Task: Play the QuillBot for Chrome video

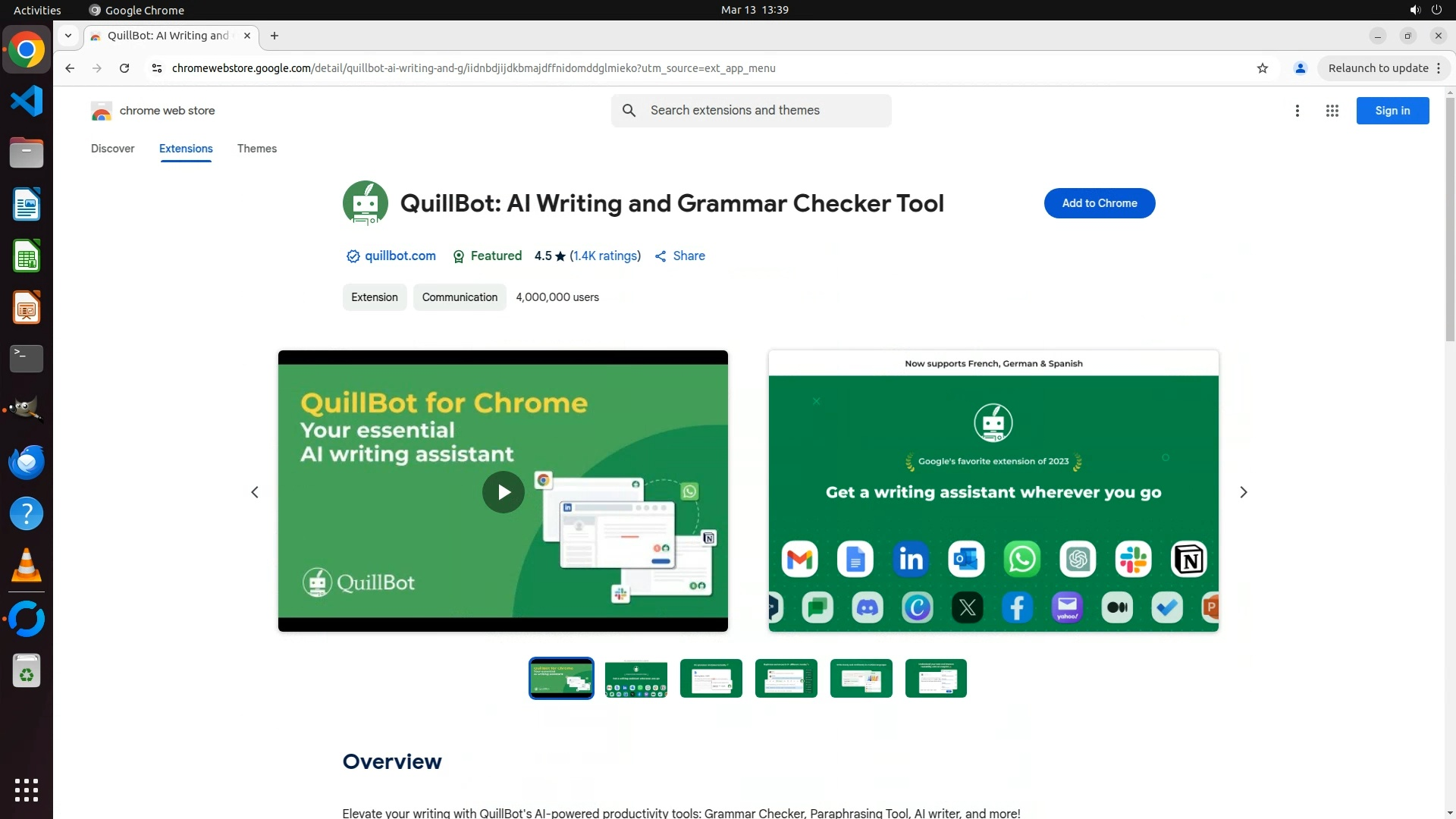Action: tap(503, 492)
